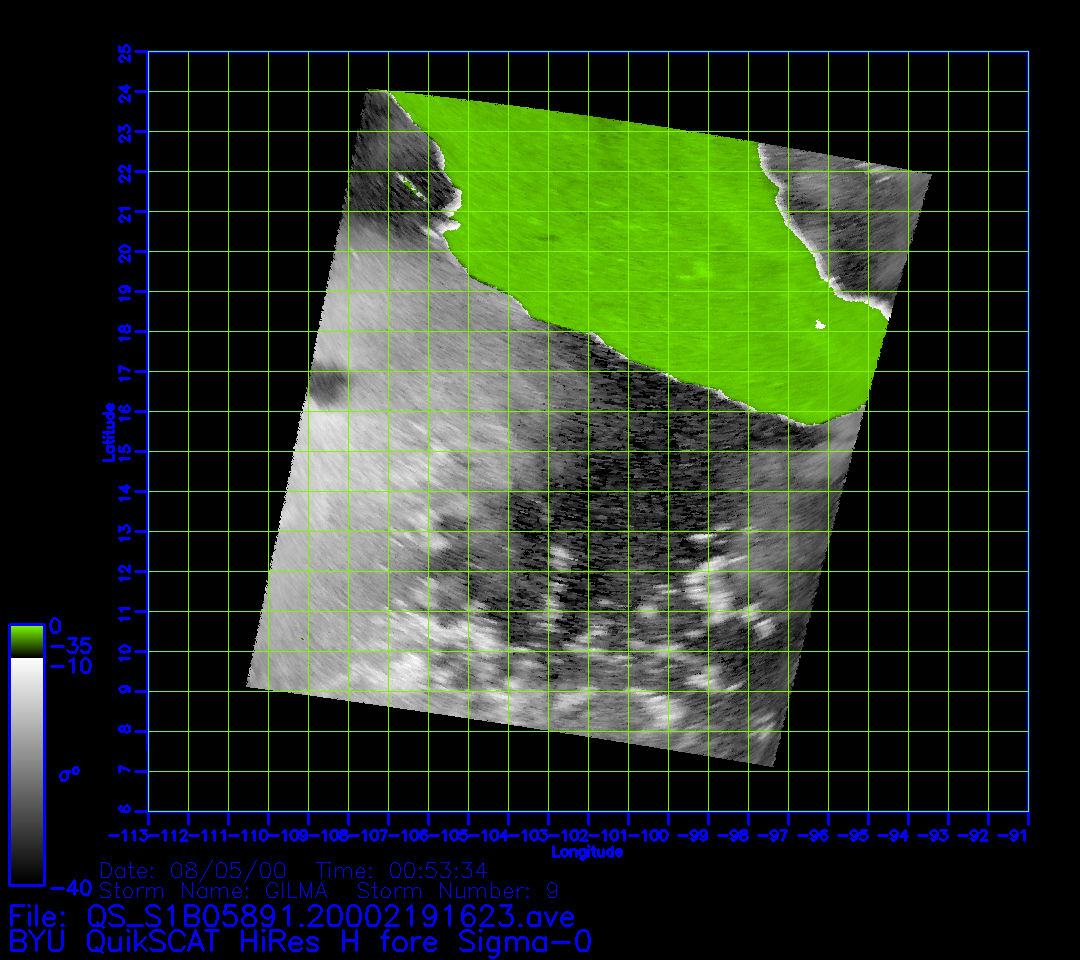The width and height of the screenshot is (1080, 960).
Task: Click the Time 00:53:34 label
Action: [x=401, y=869]
